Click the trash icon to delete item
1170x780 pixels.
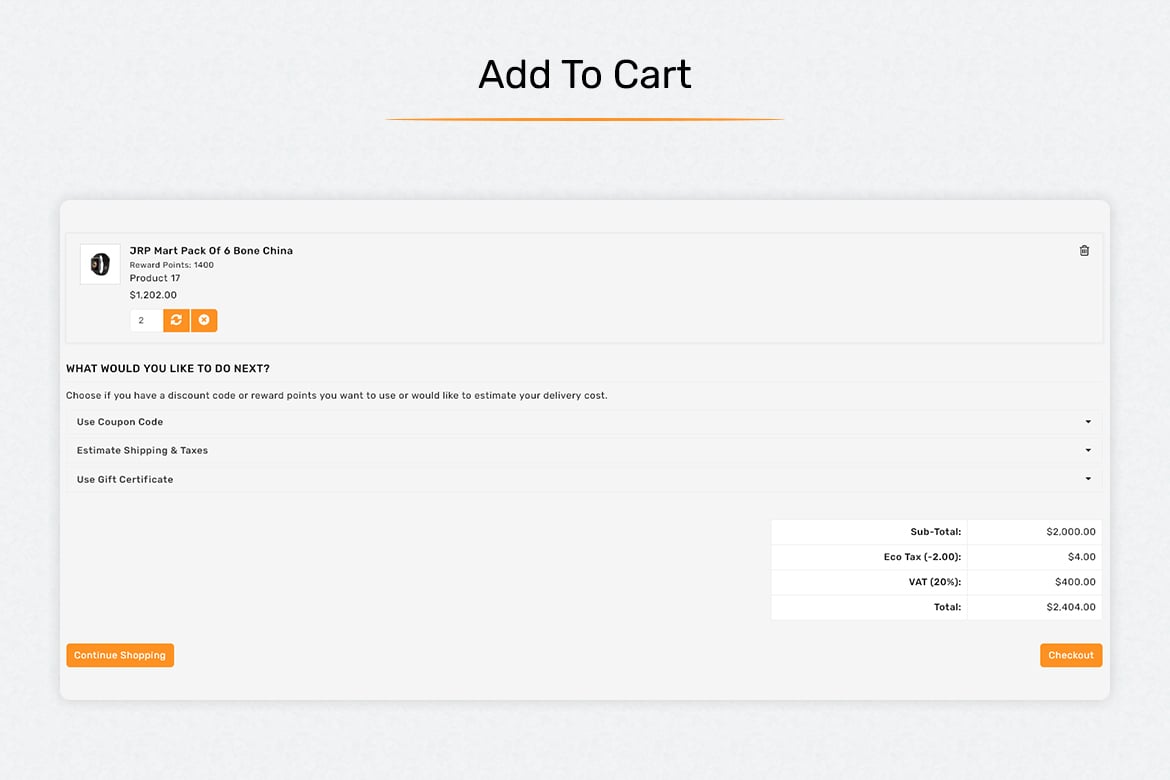tap(1084, 251)
